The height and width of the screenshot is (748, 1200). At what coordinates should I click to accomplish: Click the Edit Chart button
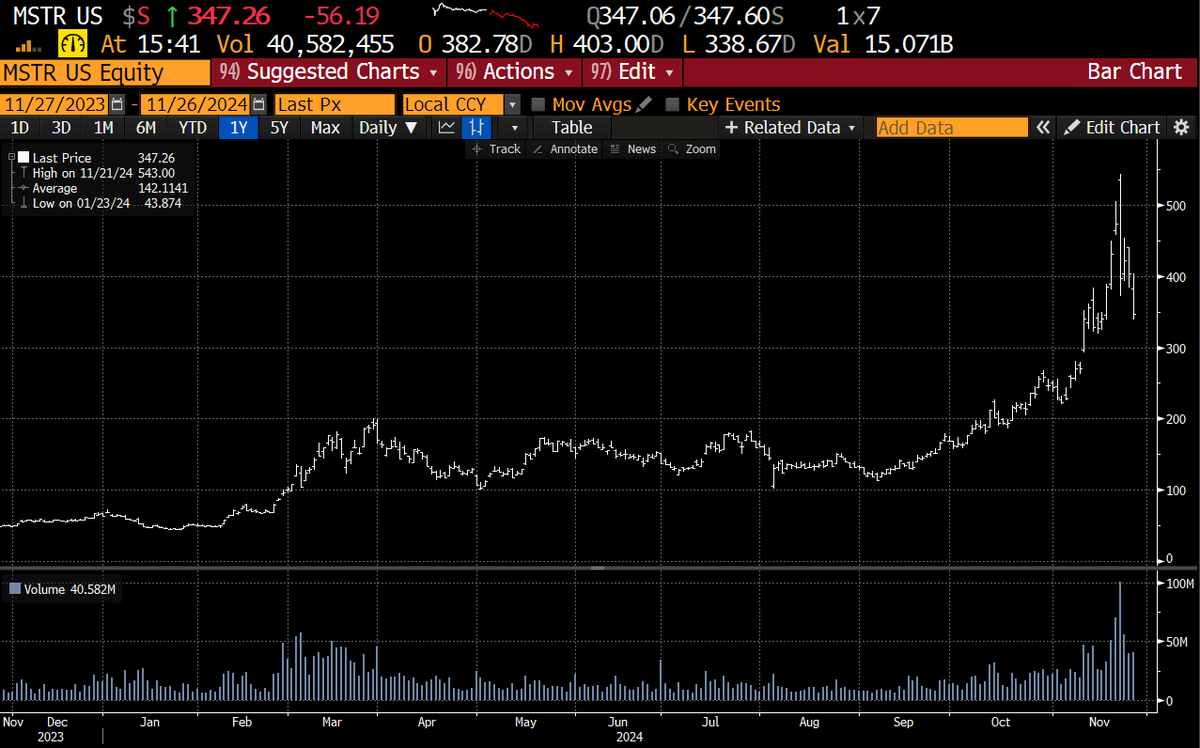1112,127
